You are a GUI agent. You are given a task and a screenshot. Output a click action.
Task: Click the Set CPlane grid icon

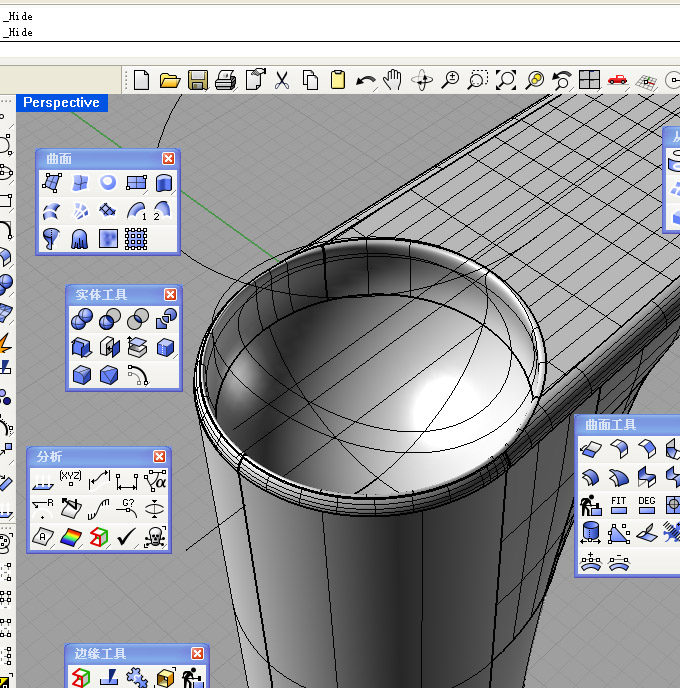[x=646, y=82]
